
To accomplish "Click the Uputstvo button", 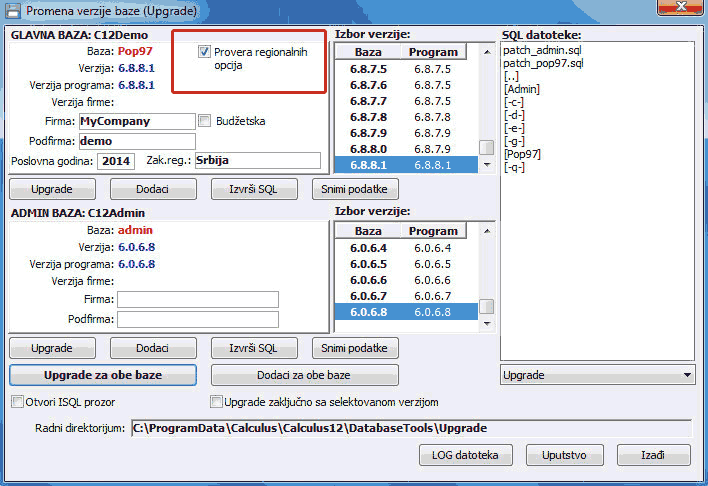I will pos(565,455).
